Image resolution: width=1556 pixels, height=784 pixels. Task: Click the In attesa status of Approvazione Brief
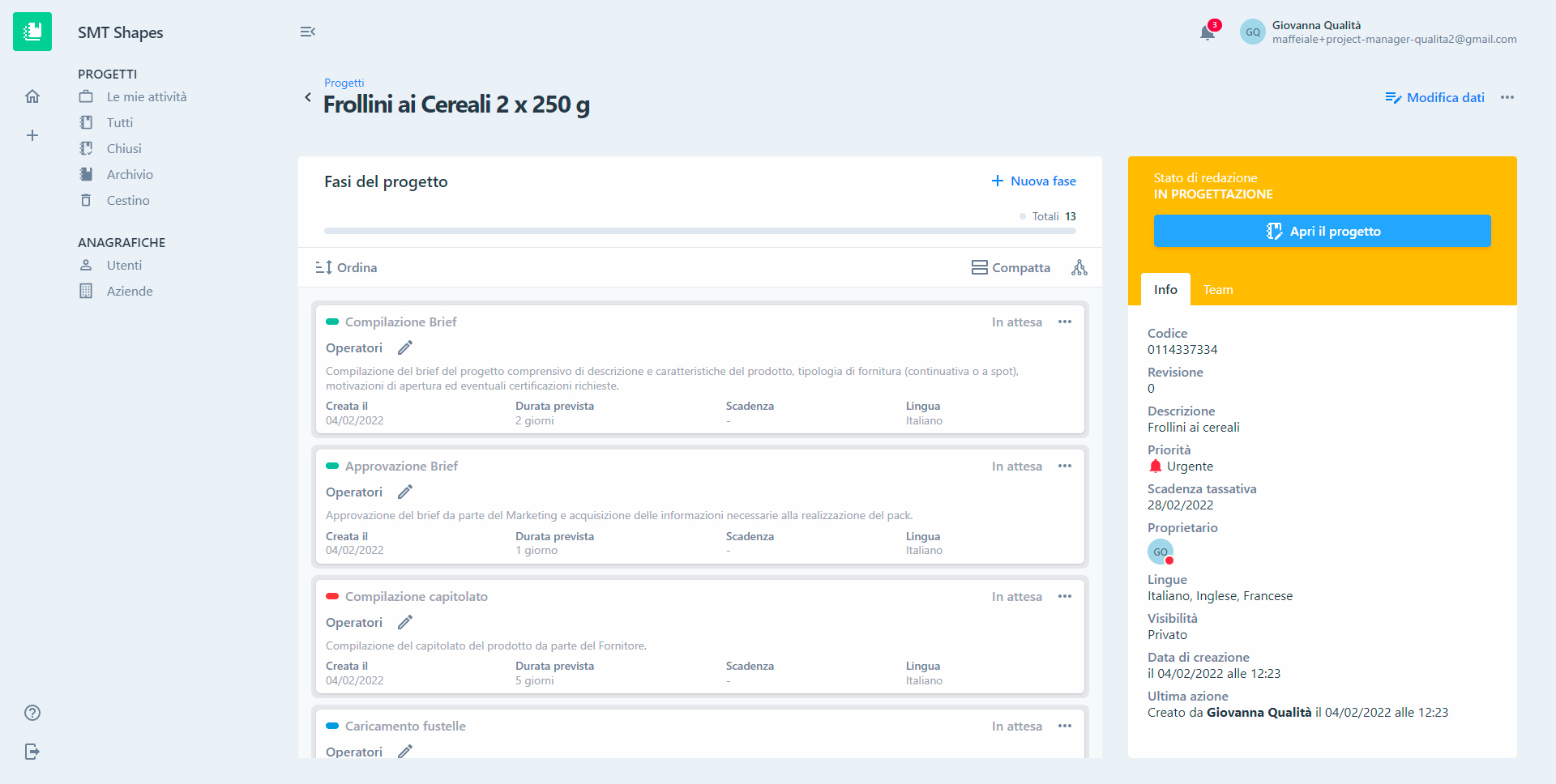(x=1017, y=466)
